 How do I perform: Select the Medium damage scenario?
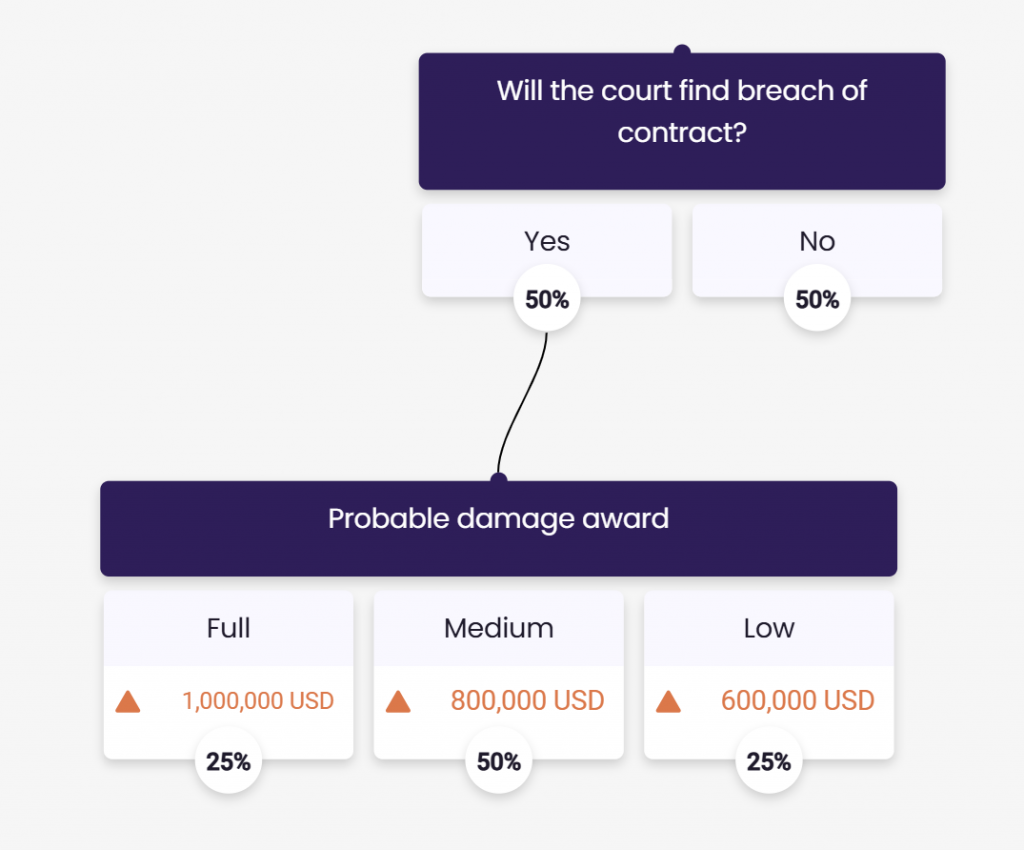pos(498,629)
